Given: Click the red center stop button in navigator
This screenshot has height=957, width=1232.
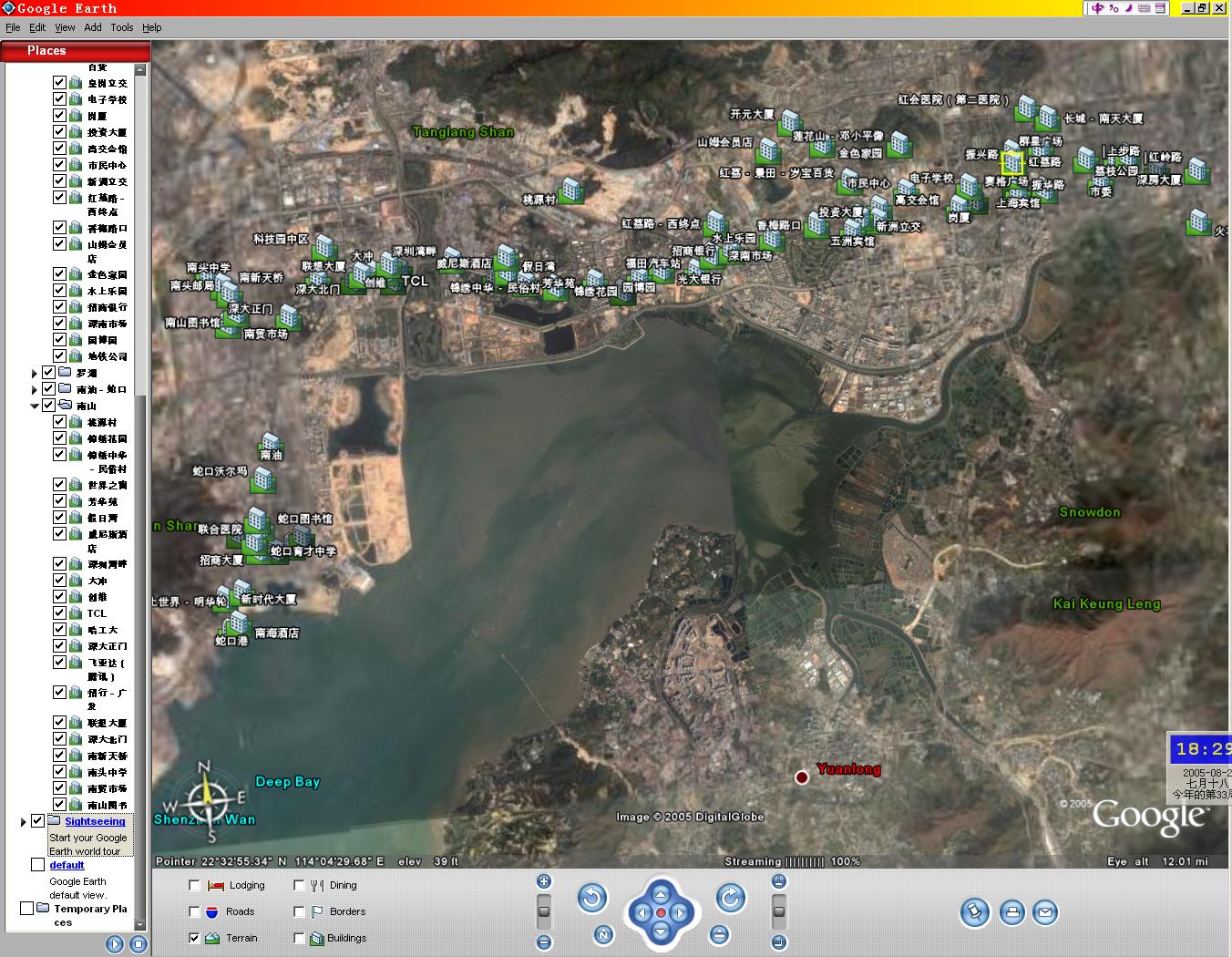Looking at the screenshot, I should point(661,912).
